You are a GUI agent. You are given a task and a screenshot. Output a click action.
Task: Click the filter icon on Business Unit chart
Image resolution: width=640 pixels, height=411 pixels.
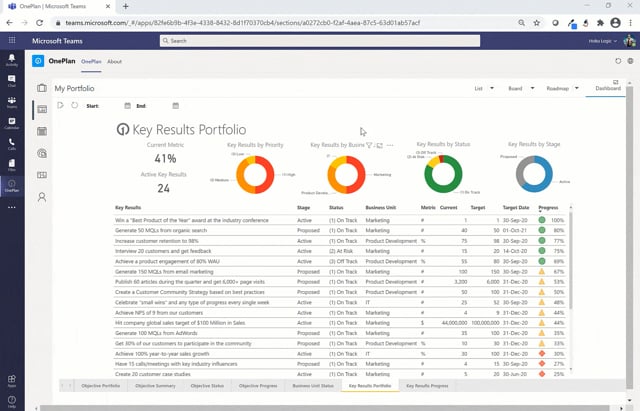[369, 145]
